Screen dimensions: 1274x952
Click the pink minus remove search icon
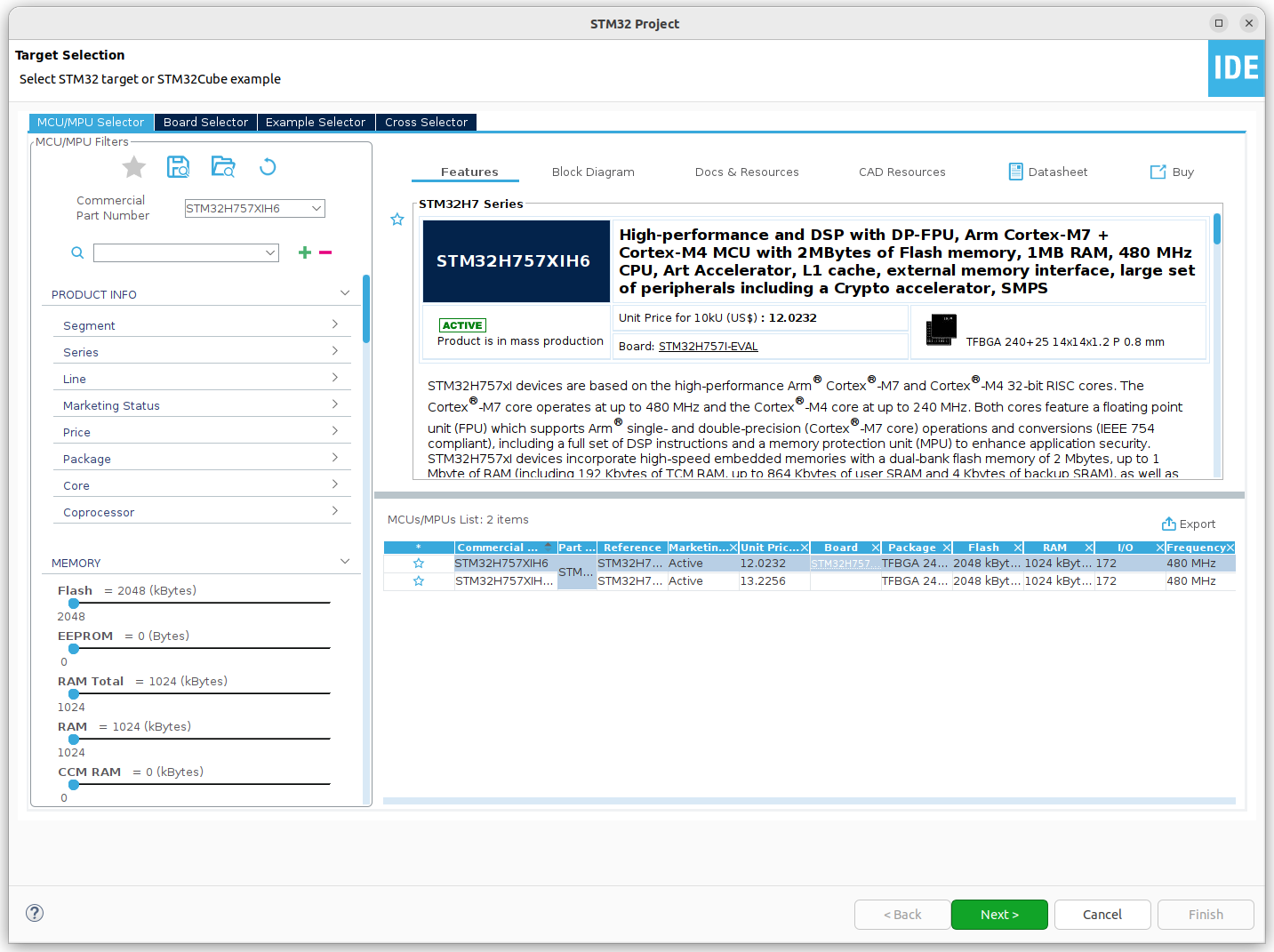click(325, 252)
